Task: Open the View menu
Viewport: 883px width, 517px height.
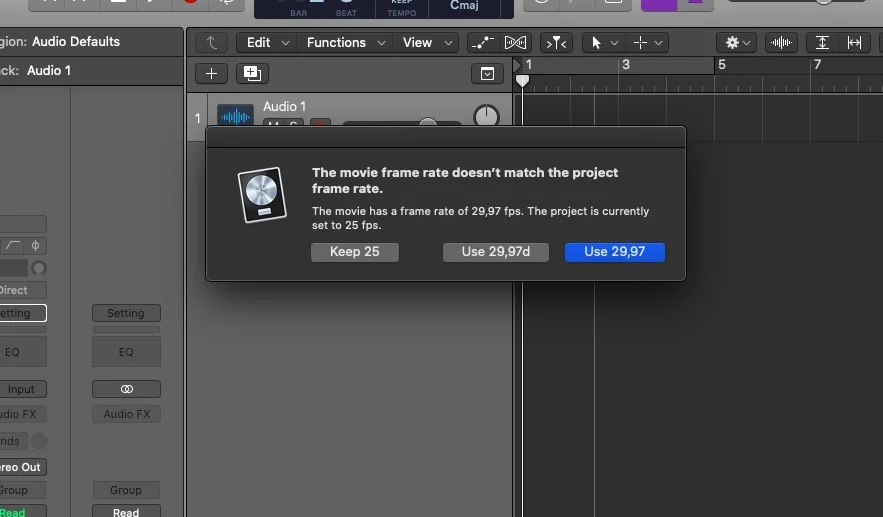Action: [x=427, y=43]
